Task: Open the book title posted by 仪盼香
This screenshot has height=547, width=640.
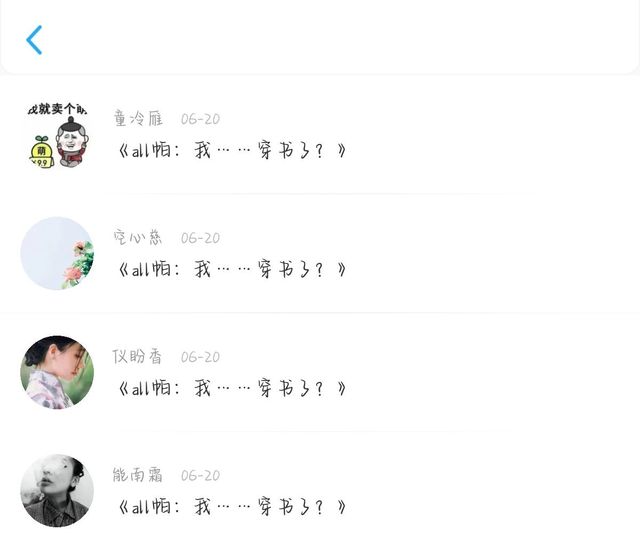Action: point(232,388)
